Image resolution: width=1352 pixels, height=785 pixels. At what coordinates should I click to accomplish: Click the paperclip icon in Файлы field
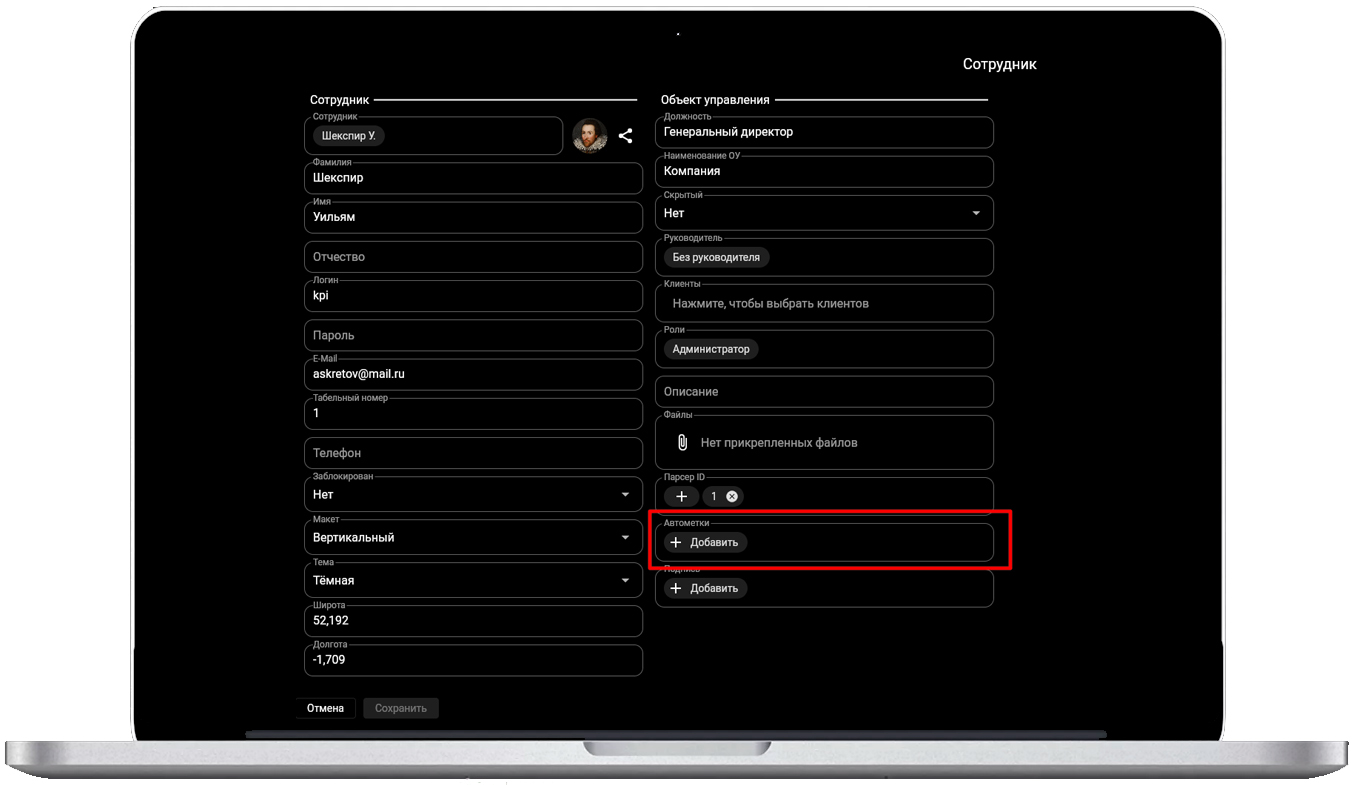[683, 442]
